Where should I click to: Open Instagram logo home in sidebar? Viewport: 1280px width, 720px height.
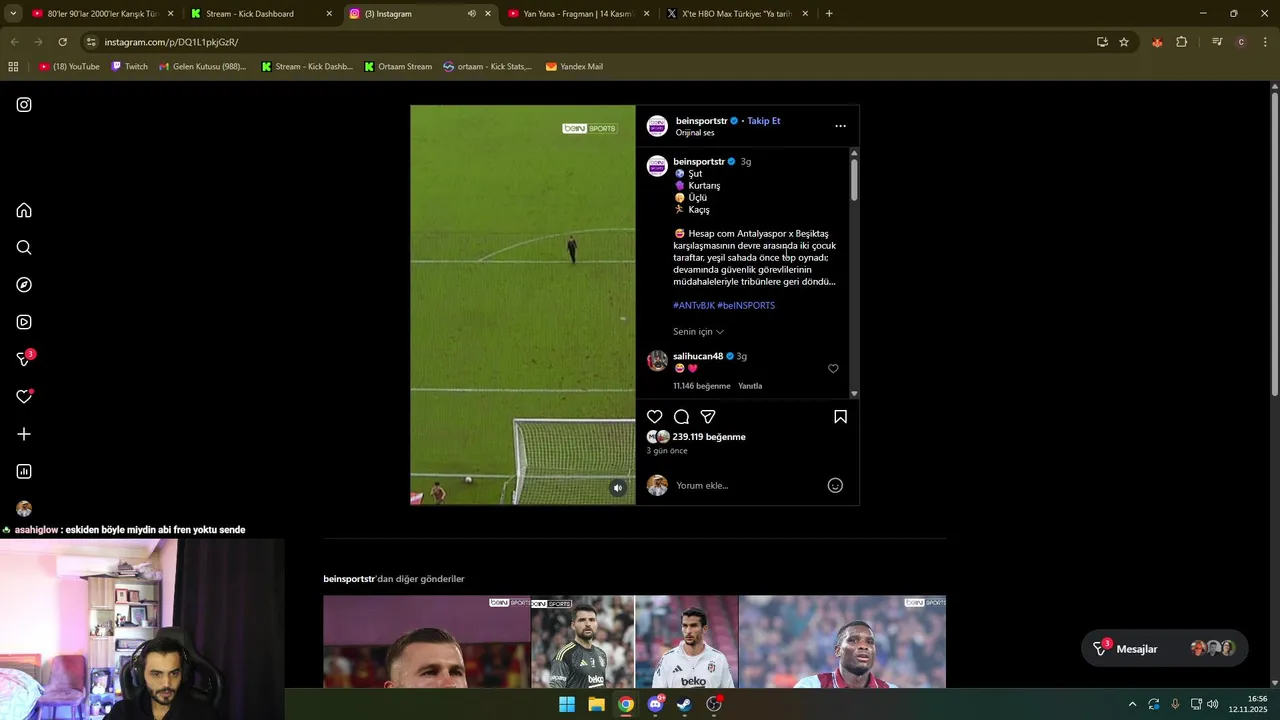(x=24, y=104)
